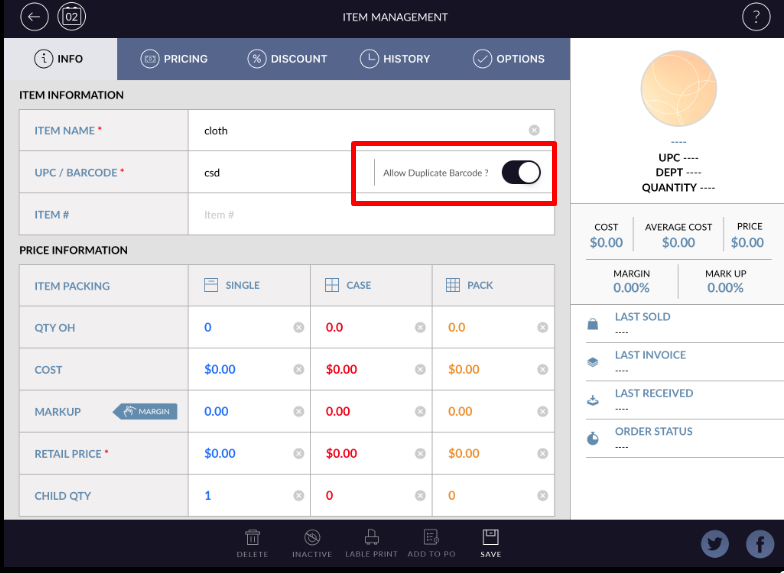The height and width of the screenshot is (573, 784).
Task: Switch to the Pricing tab
Action: click(174, 59)
